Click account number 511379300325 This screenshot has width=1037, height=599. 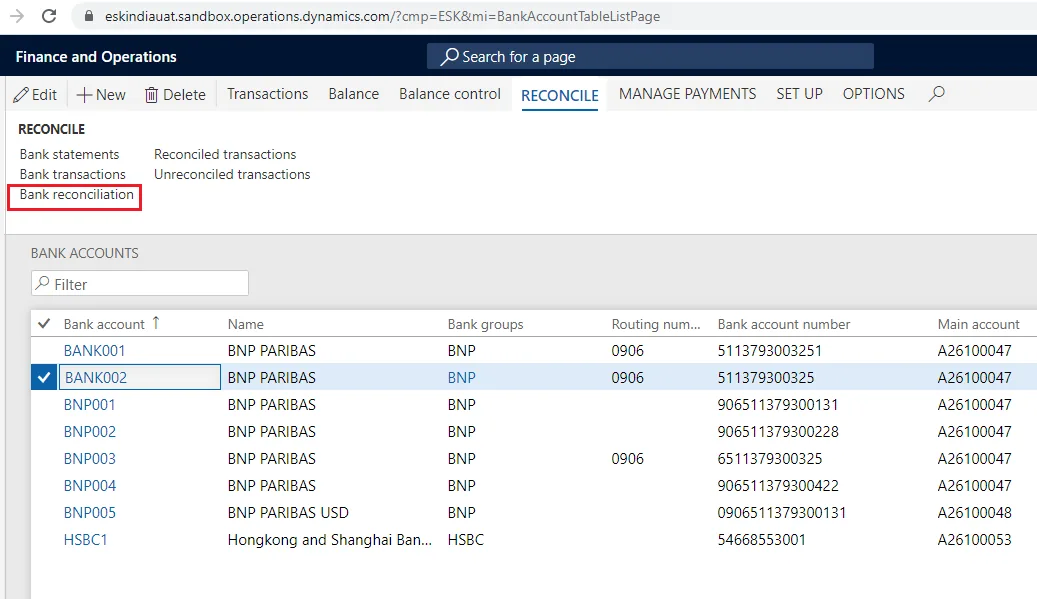(x=766, y=378)
